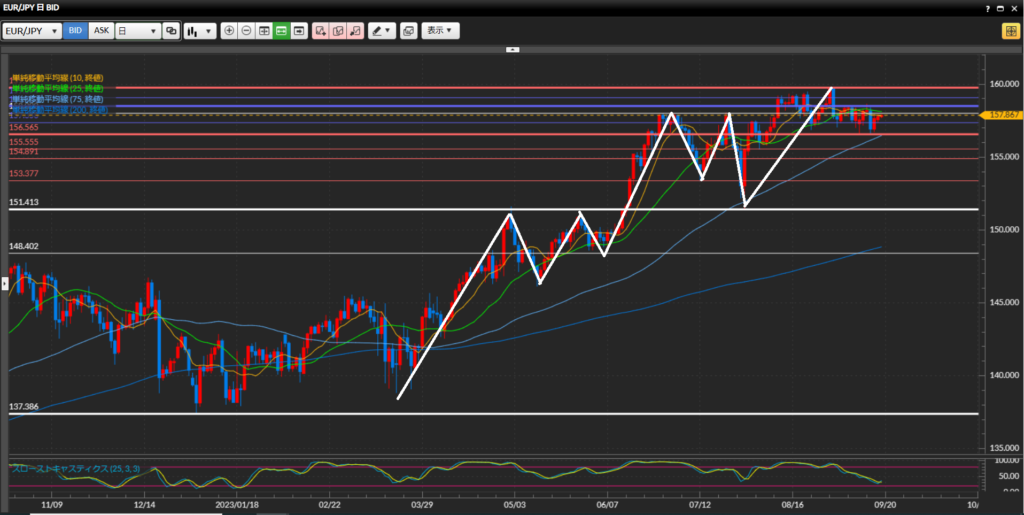Click the chart grid layout icon

(x=264, y=31)
